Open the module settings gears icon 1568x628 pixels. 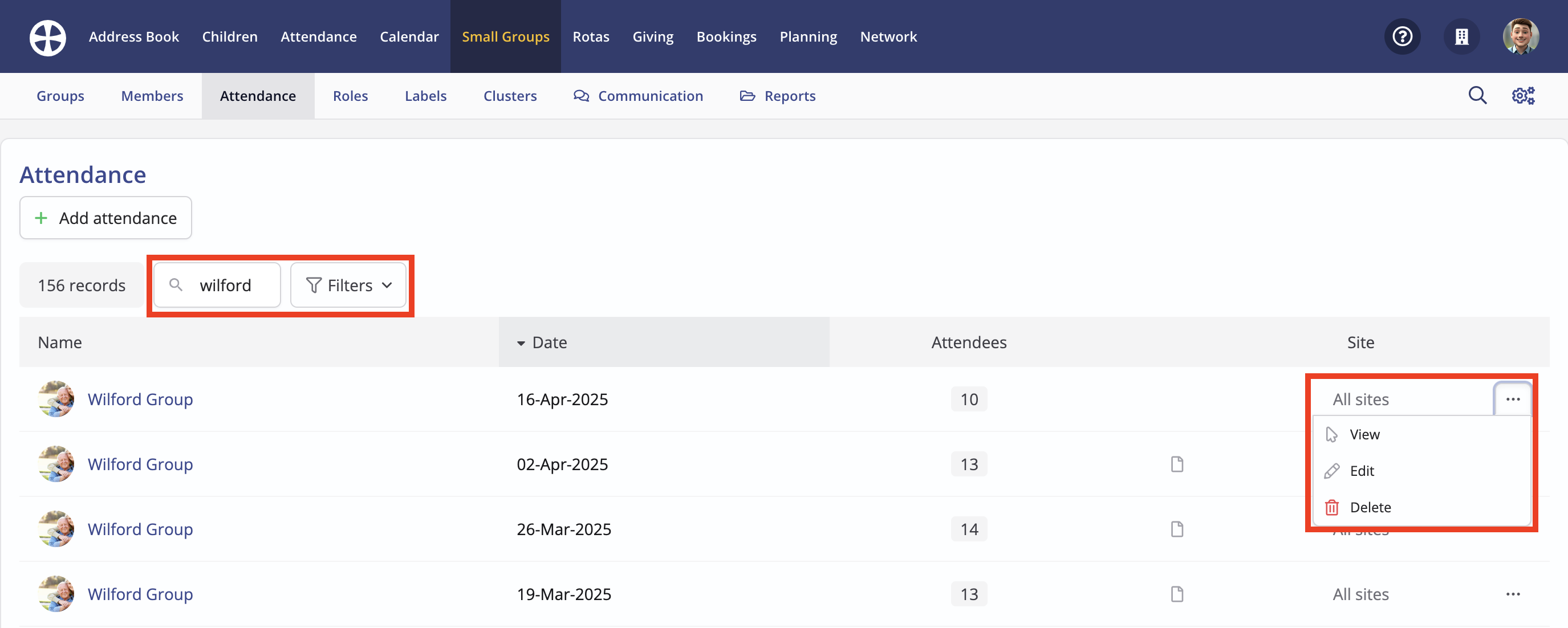pos(1522,96)
